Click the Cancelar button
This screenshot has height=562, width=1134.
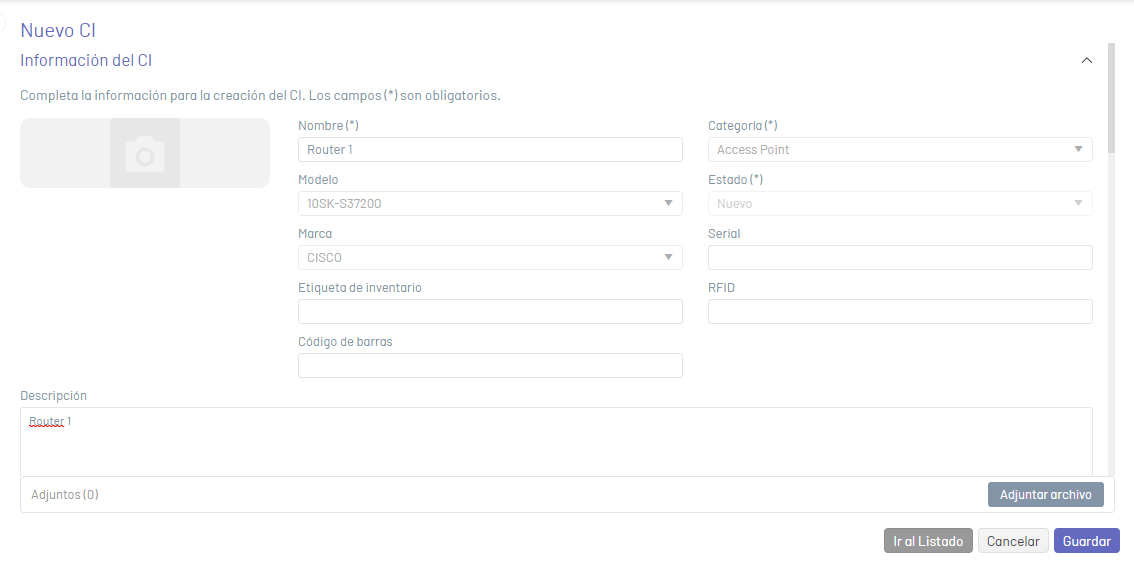coord(1013,541)
